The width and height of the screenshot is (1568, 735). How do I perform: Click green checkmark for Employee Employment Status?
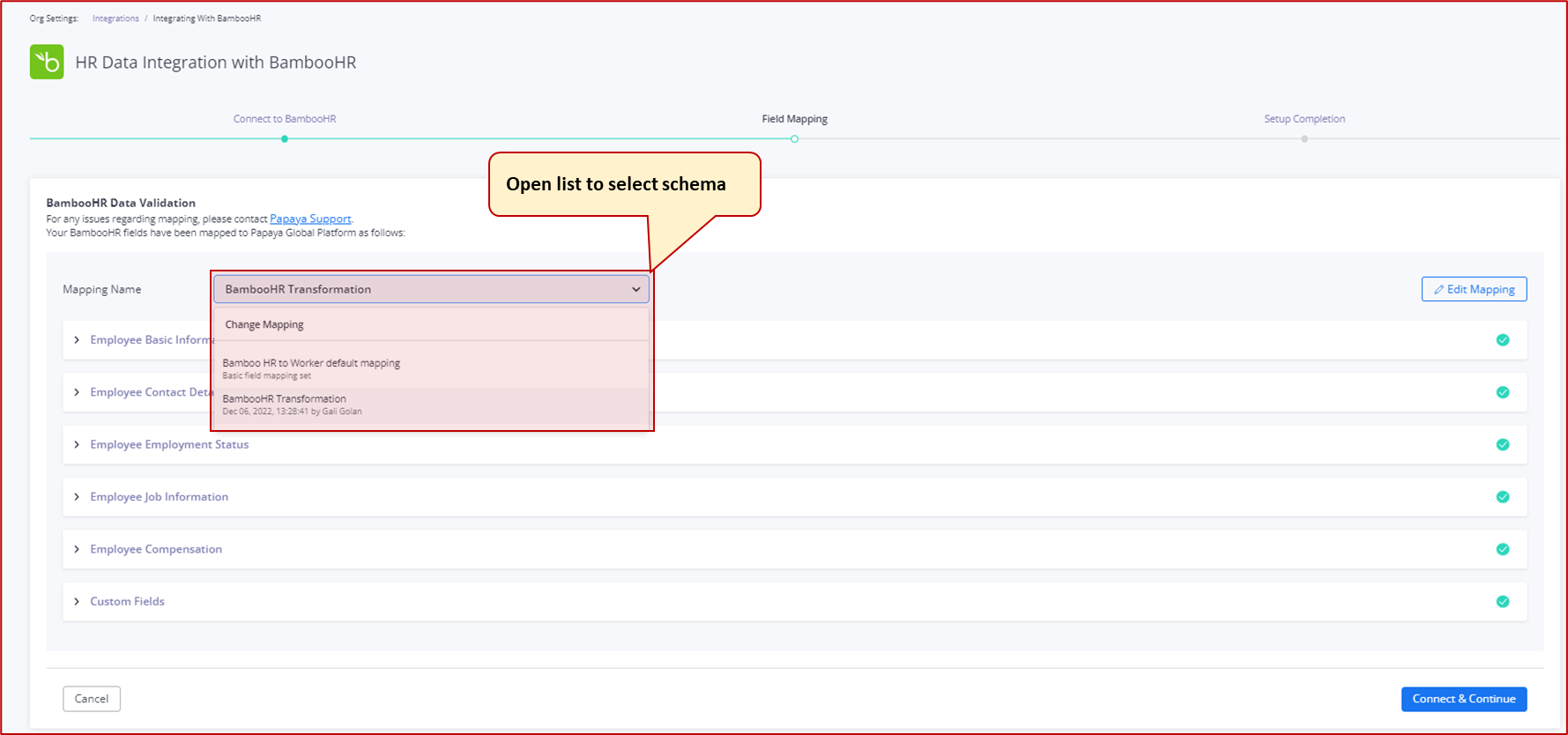point(1503,445)
